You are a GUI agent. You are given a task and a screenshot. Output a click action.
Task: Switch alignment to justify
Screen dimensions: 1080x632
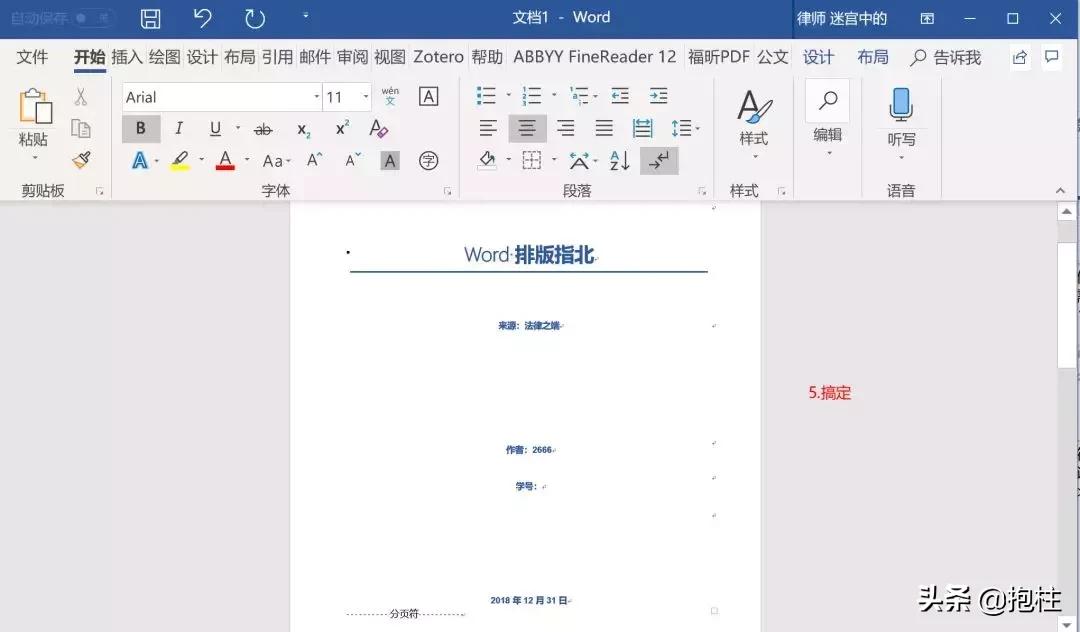(x=604, y=128)
